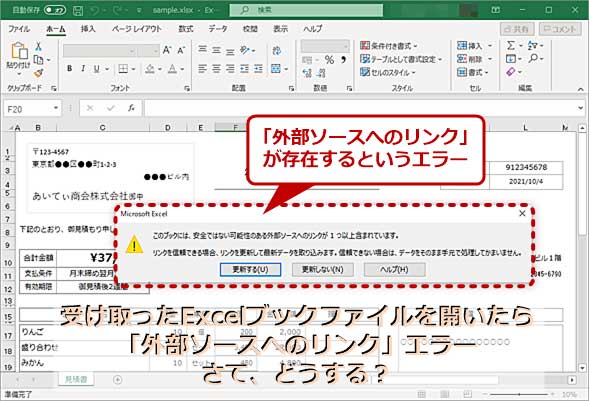Click Decrease Indent icon

pyautogui.click(x=244, y=69)
